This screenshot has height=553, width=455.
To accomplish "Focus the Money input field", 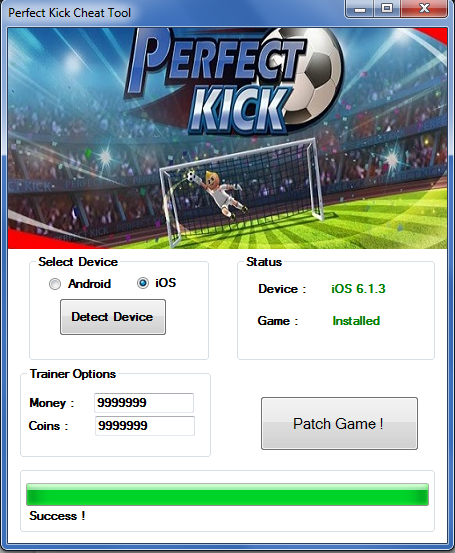I will (x=144, y=403).
